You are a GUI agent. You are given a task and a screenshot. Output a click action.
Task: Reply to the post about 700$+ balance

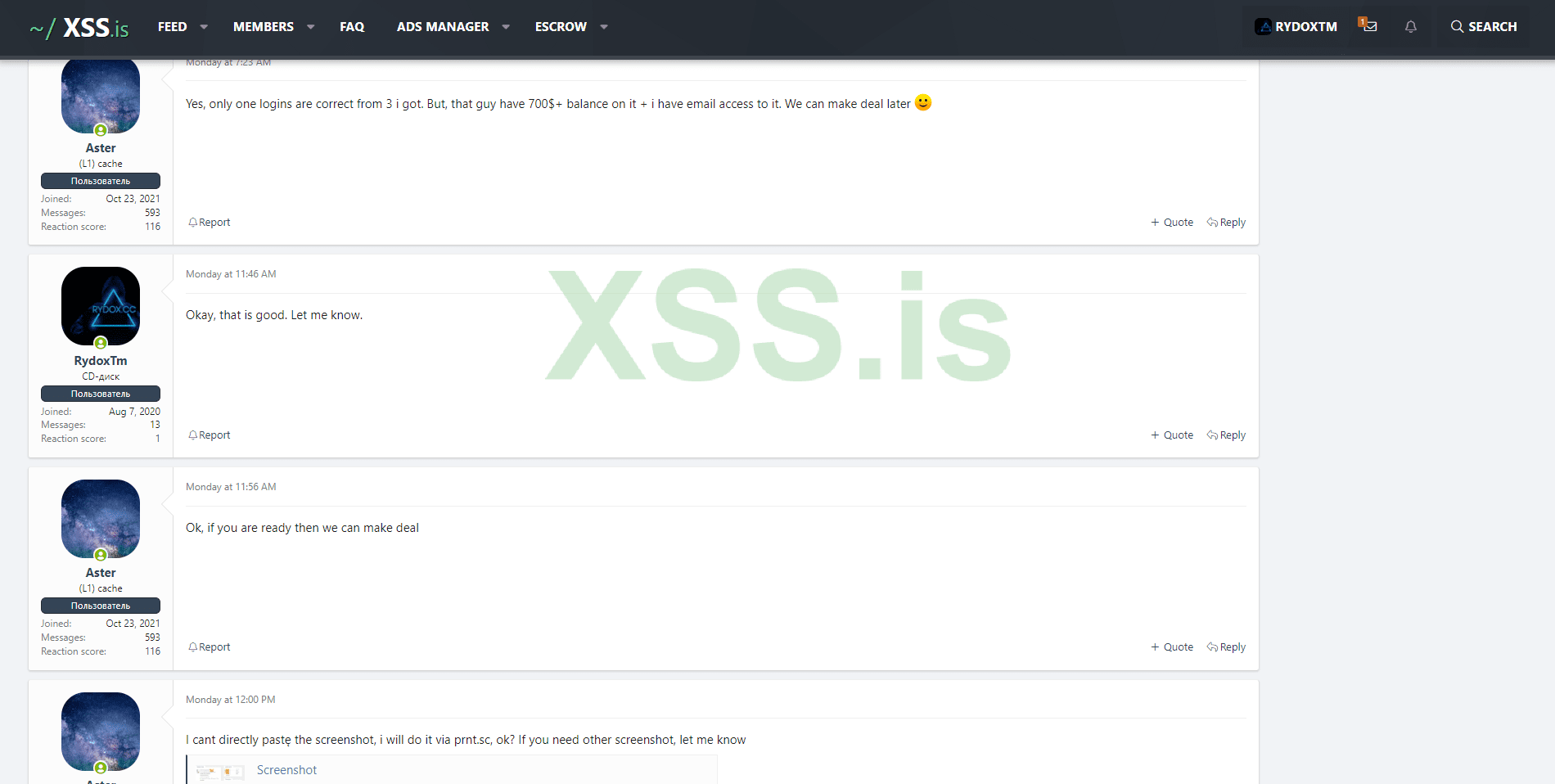(x=1226, y=223)
